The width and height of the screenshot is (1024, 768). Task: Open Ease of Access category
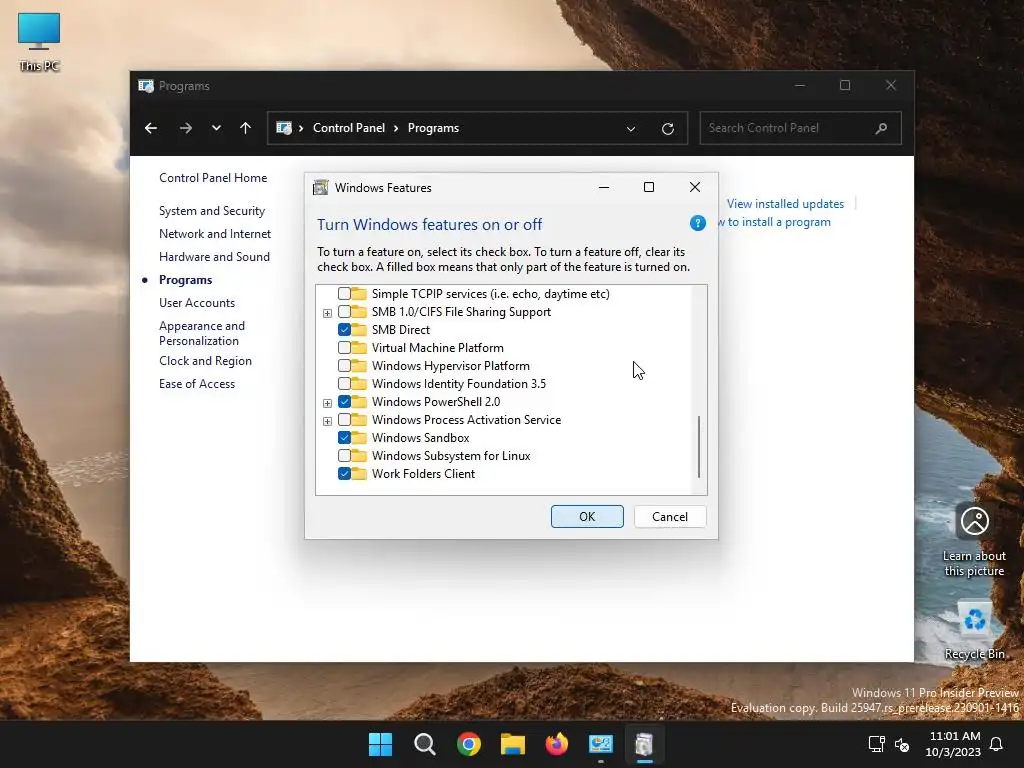pos(197,384)
